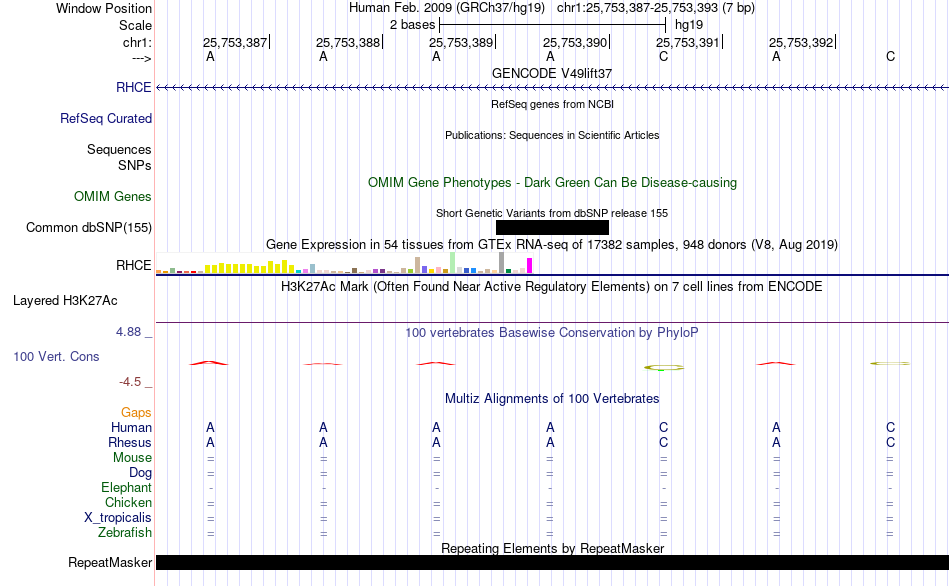Click the OMIM Gene Phenotypes track title
This screenshot has height=586, width=950.
tap(552, 182)
